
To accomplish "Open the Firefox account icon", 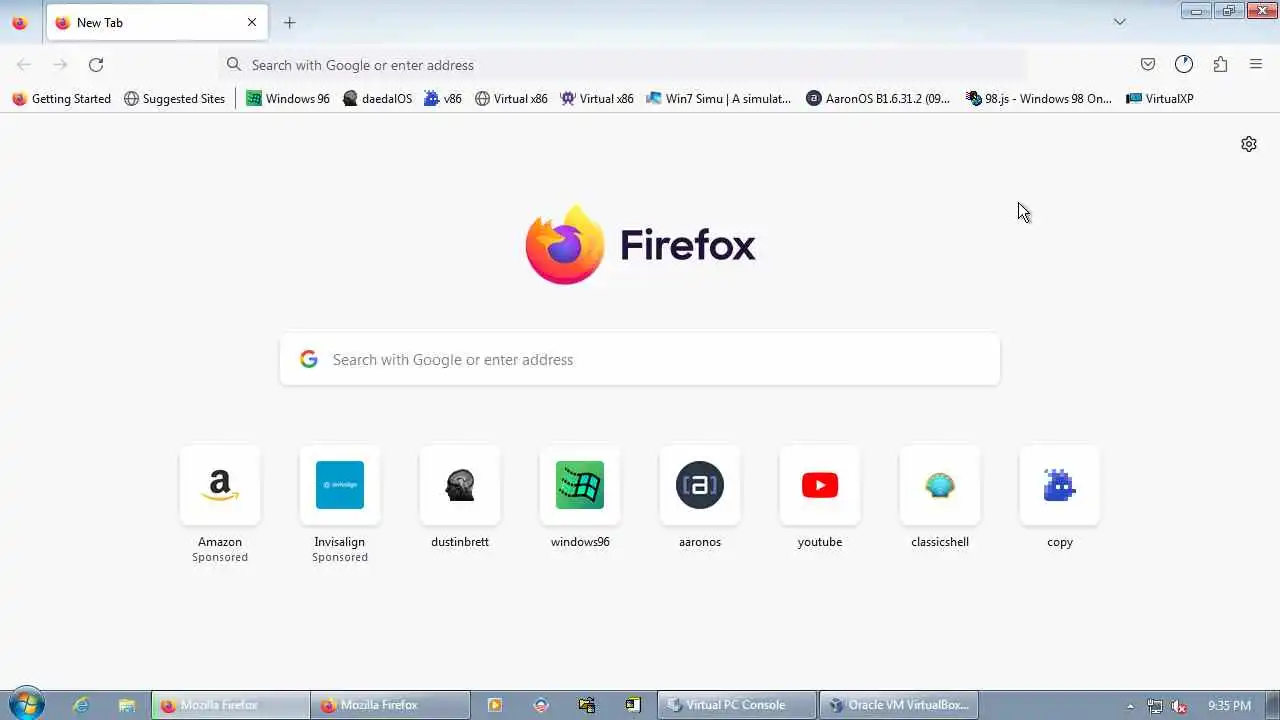I will [x=1184, y=64].
